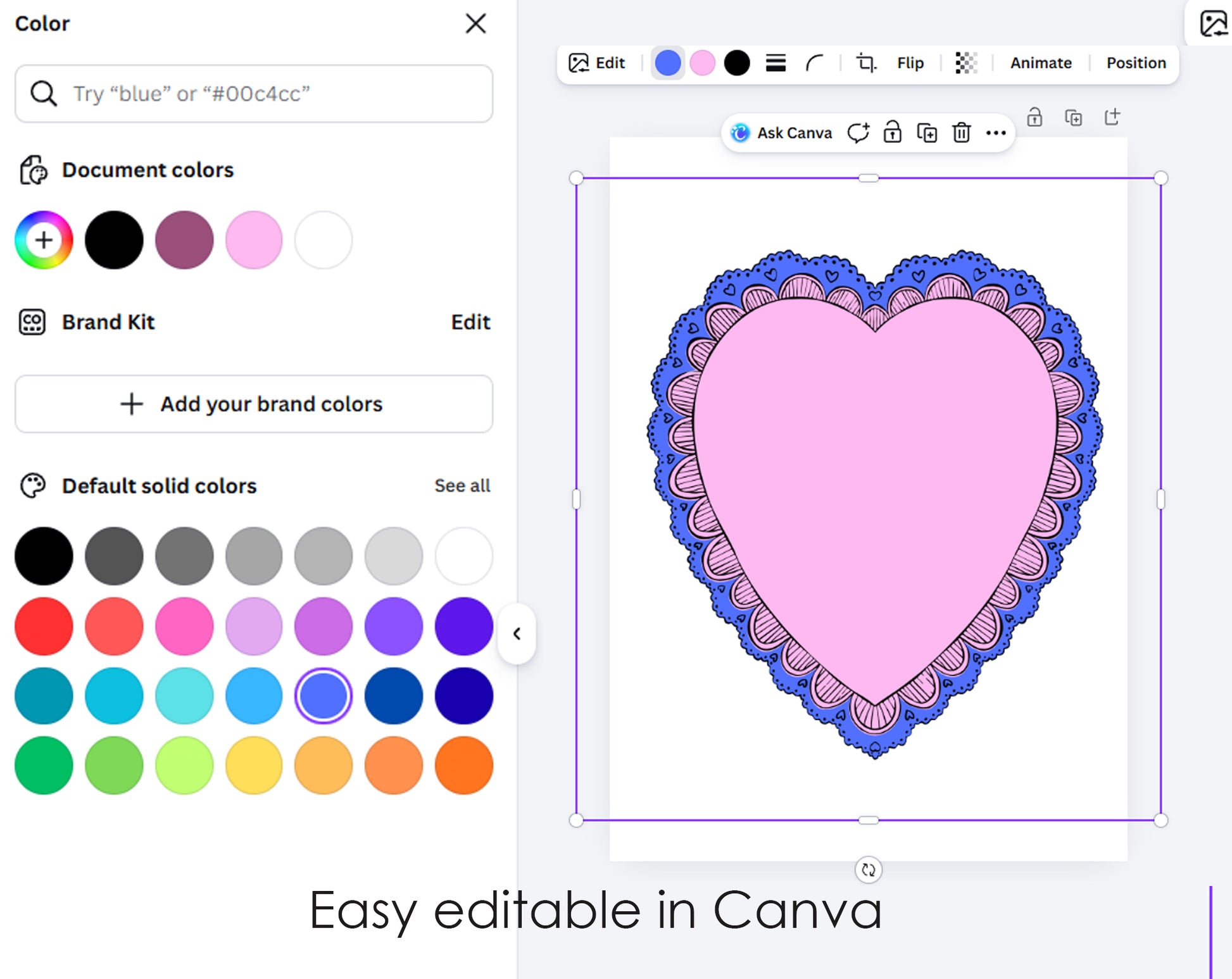
Task: Click the duplicate icon beside Ask Canva
Action: pyautogui.click(x=927, y=133)
